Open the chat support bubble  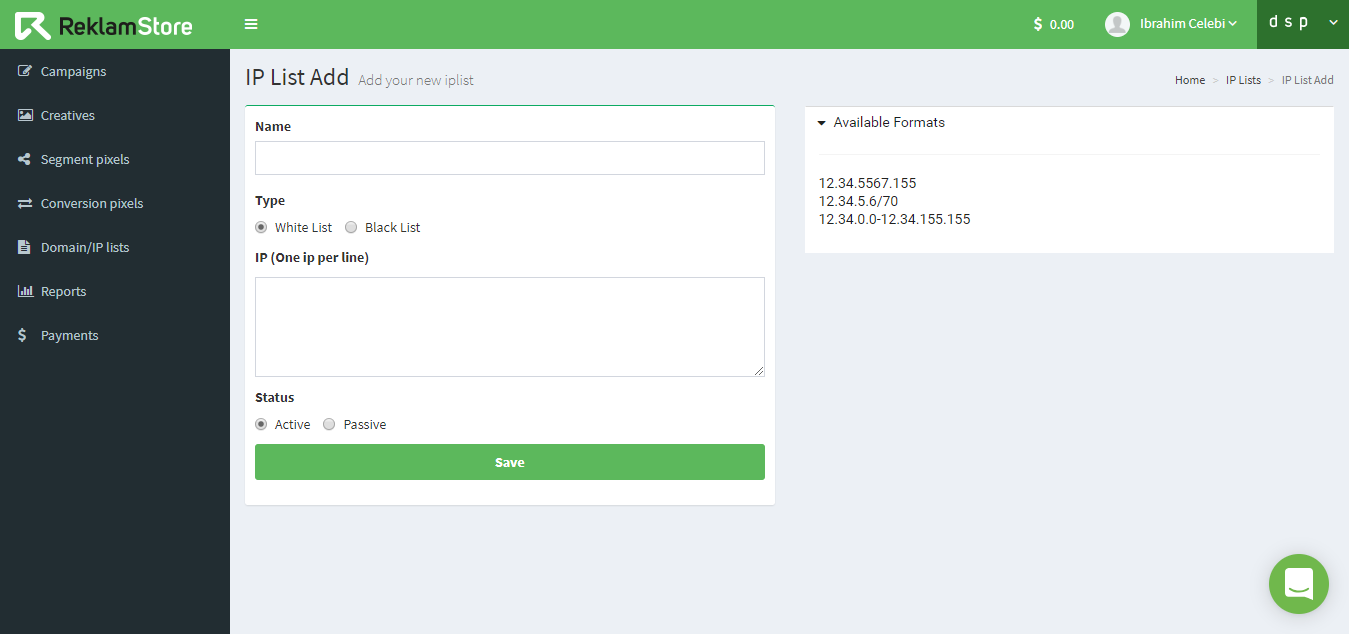coord(1298,584)
